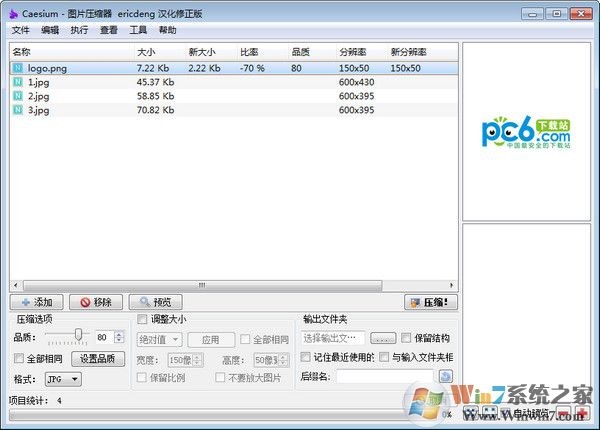Click the file icon beside logo.png
Image resolution: width=600 pixels, height=430 pixels.
point(18,68)
